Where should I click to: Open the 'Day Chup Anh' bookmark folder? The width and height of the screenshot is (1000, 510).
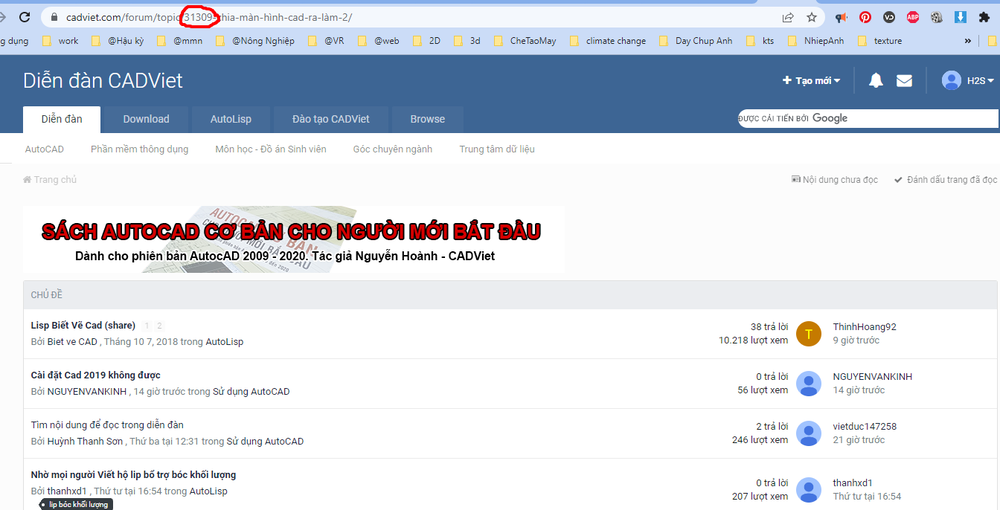click(x=696, y=41)
